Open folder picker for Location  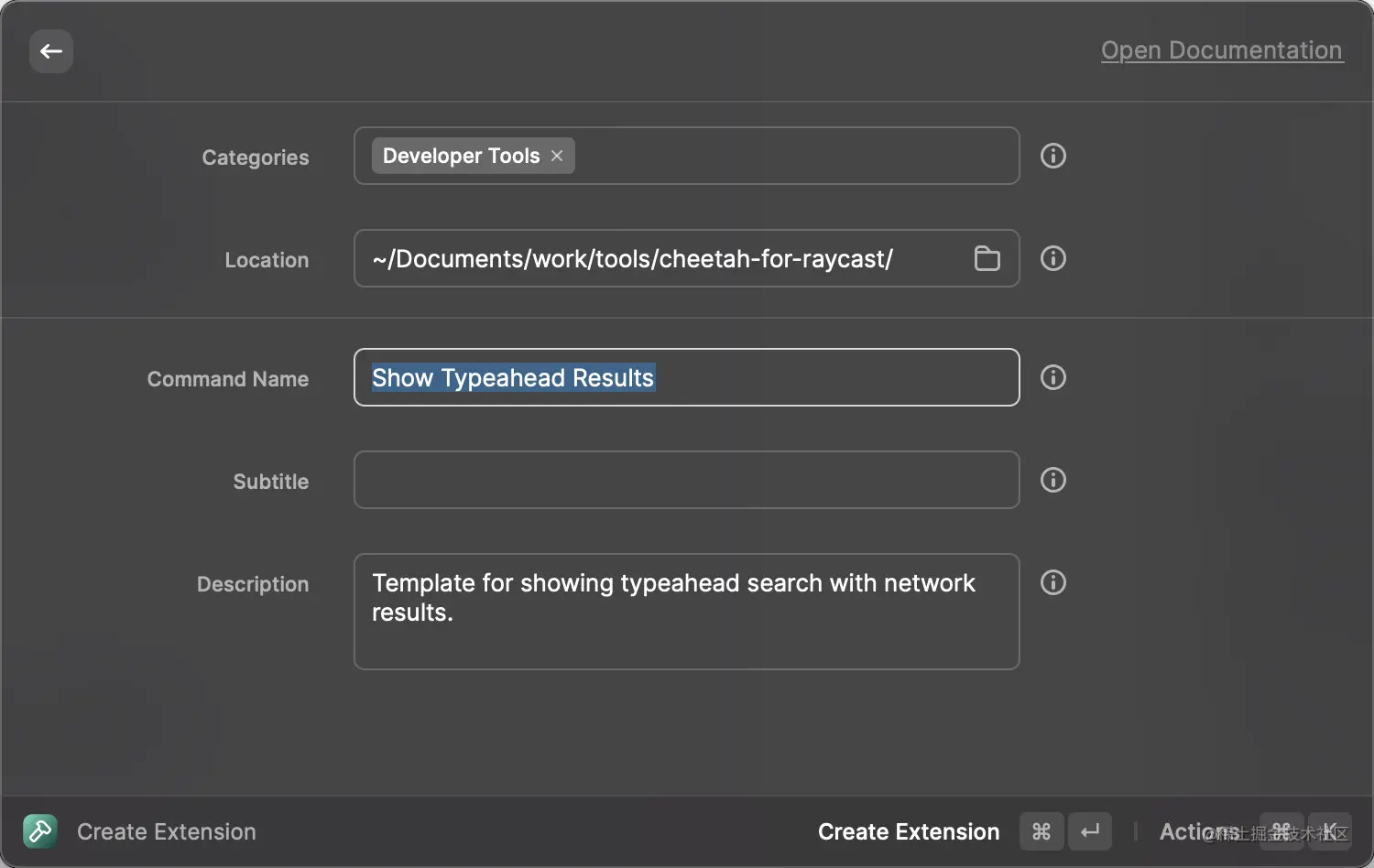point(987,259)
